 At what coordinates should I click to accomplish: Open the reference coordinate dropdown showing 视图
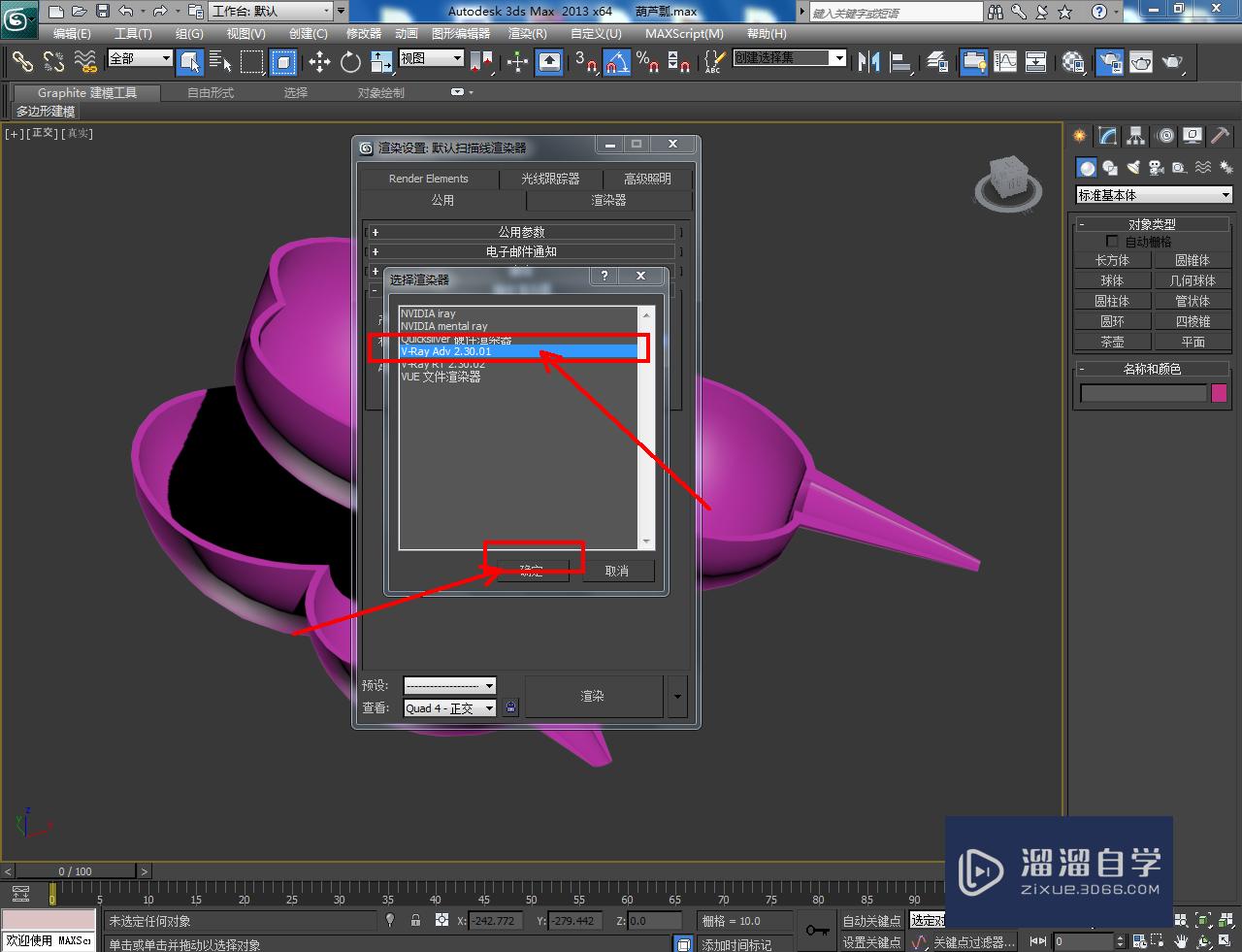click(x=431, y=58)
